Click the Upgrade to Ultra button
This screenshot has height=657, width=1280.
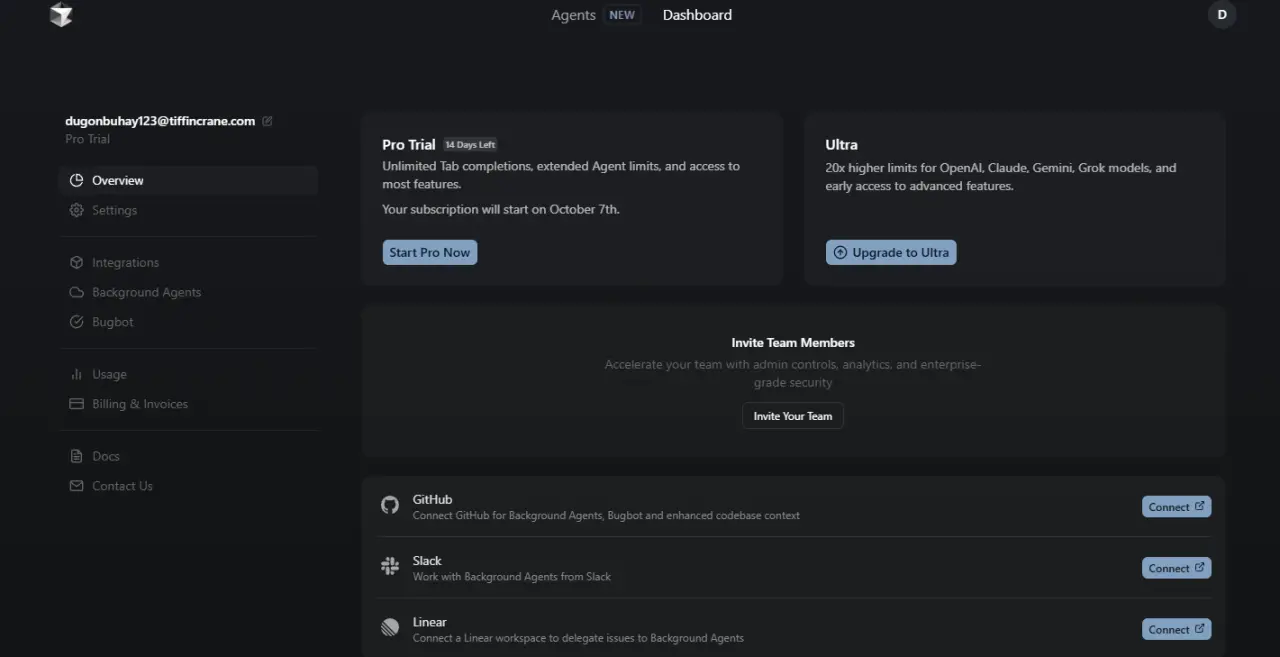point(891,252)
